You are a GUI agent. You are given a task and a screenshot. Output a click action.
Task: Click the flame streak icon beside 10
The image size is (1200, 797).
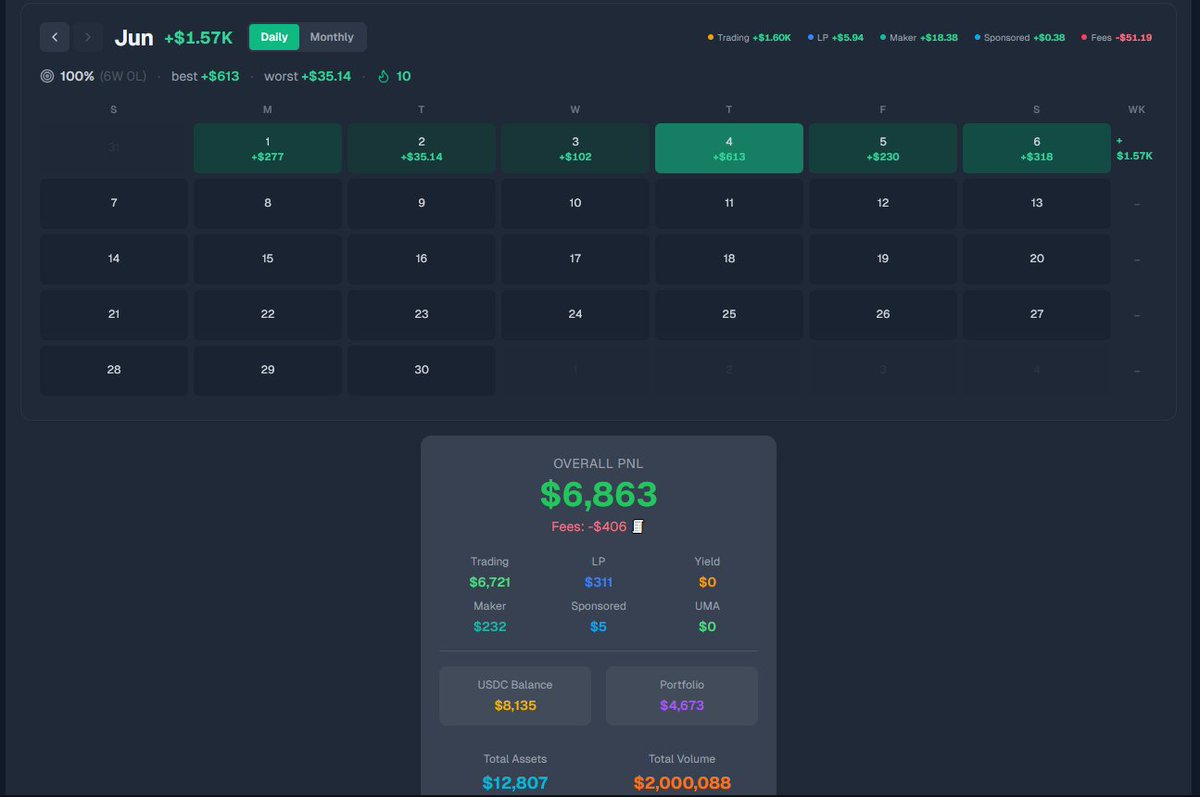[x=383, y=76]
